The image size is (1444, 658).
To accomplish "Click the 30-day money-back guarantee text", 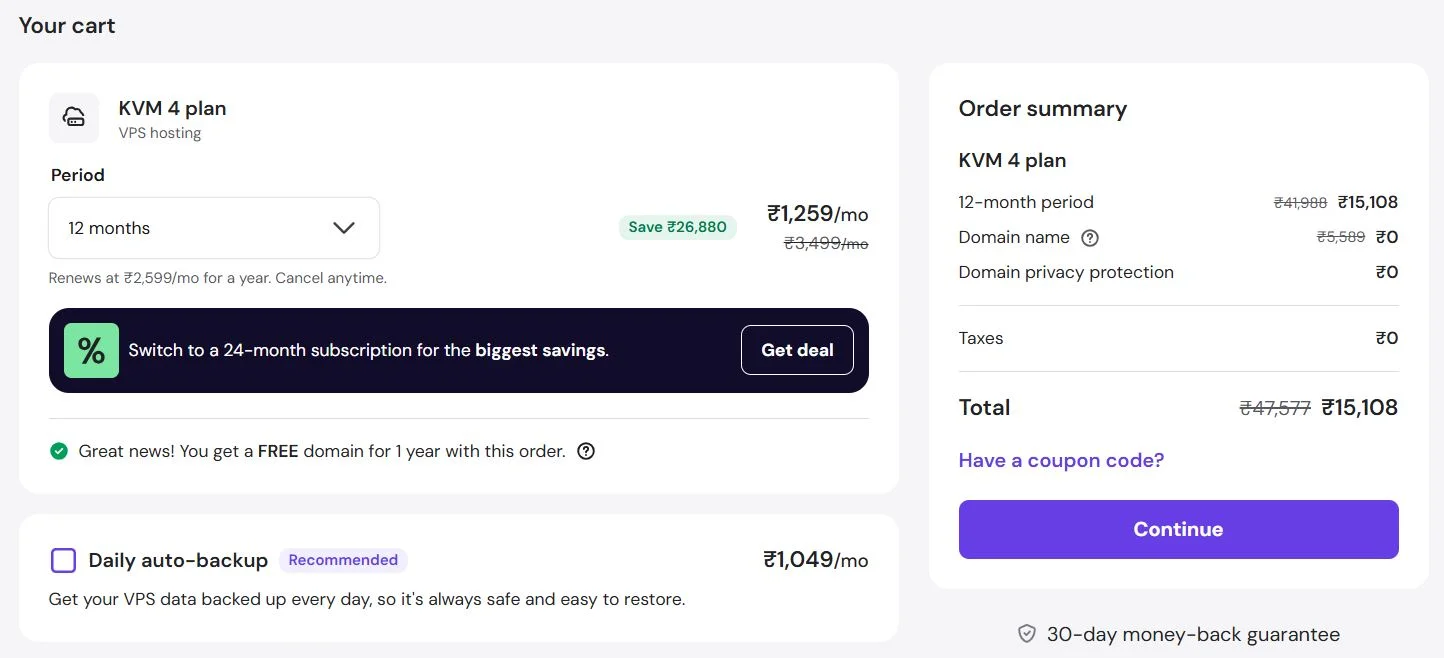I will pos(1193,634).
